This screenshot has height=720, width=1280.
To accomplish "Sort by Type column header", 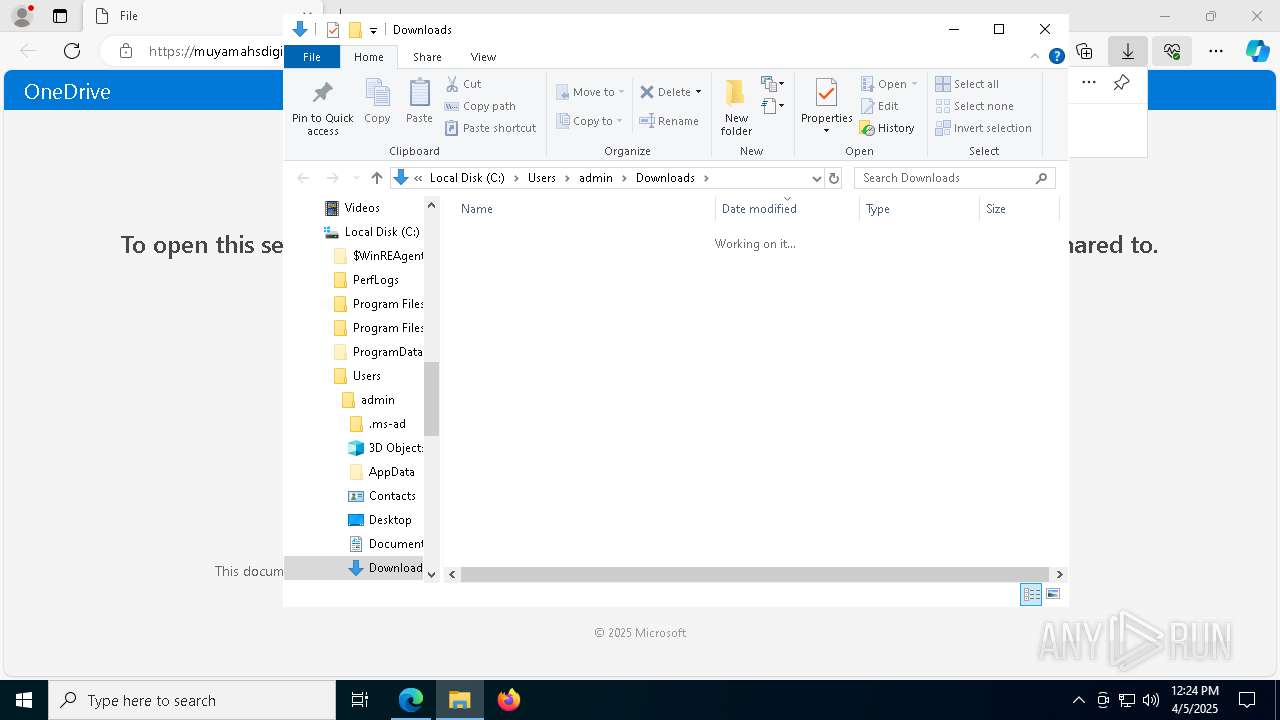I will tap(919, 209).
